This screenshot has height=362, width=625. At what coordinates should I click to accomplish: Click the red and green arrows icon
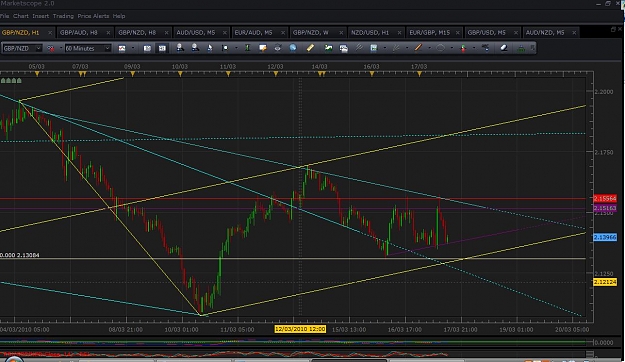(463, 48)
